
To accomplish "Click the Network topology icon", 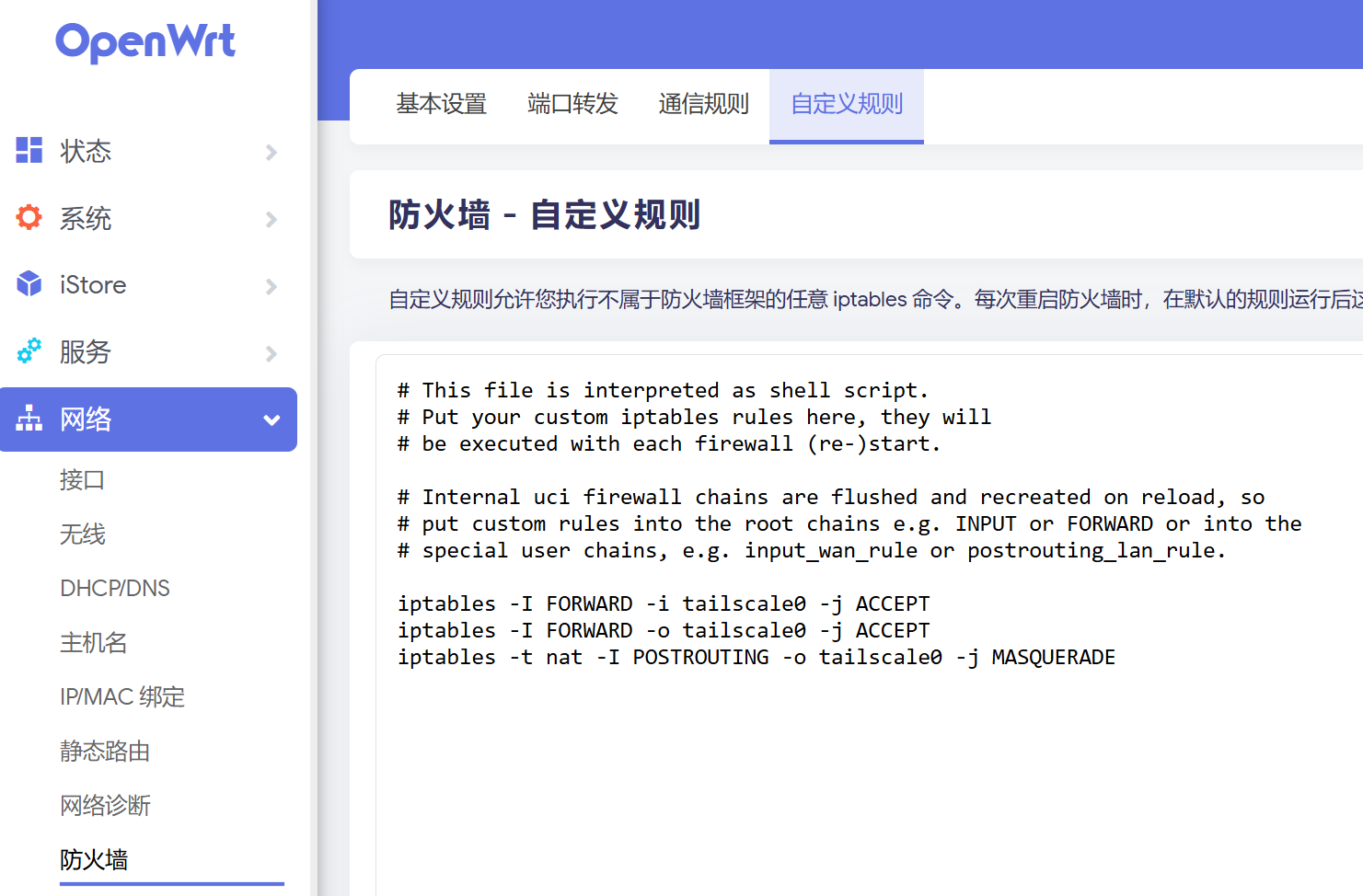I will 29,419.
